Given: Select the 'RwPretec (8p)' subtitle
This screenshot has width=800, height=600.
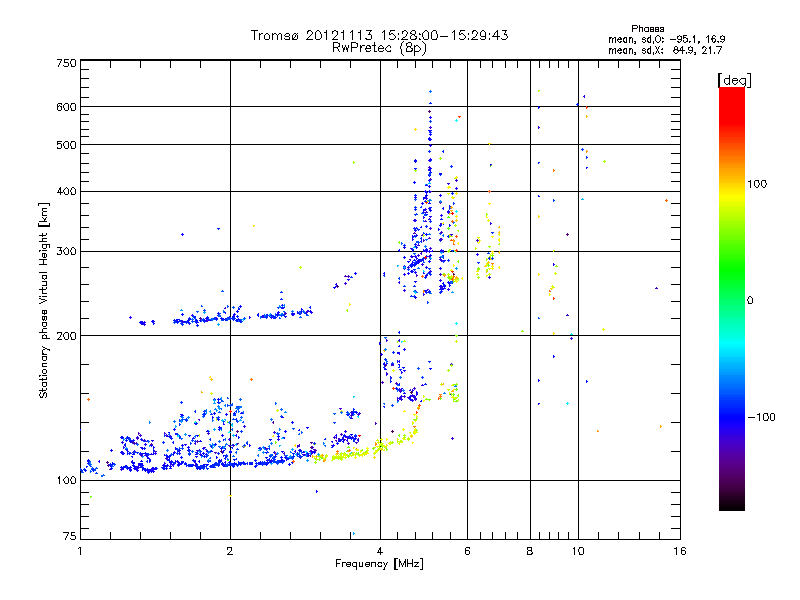Looking at the screenshot, I should click(x=379, y=48).
